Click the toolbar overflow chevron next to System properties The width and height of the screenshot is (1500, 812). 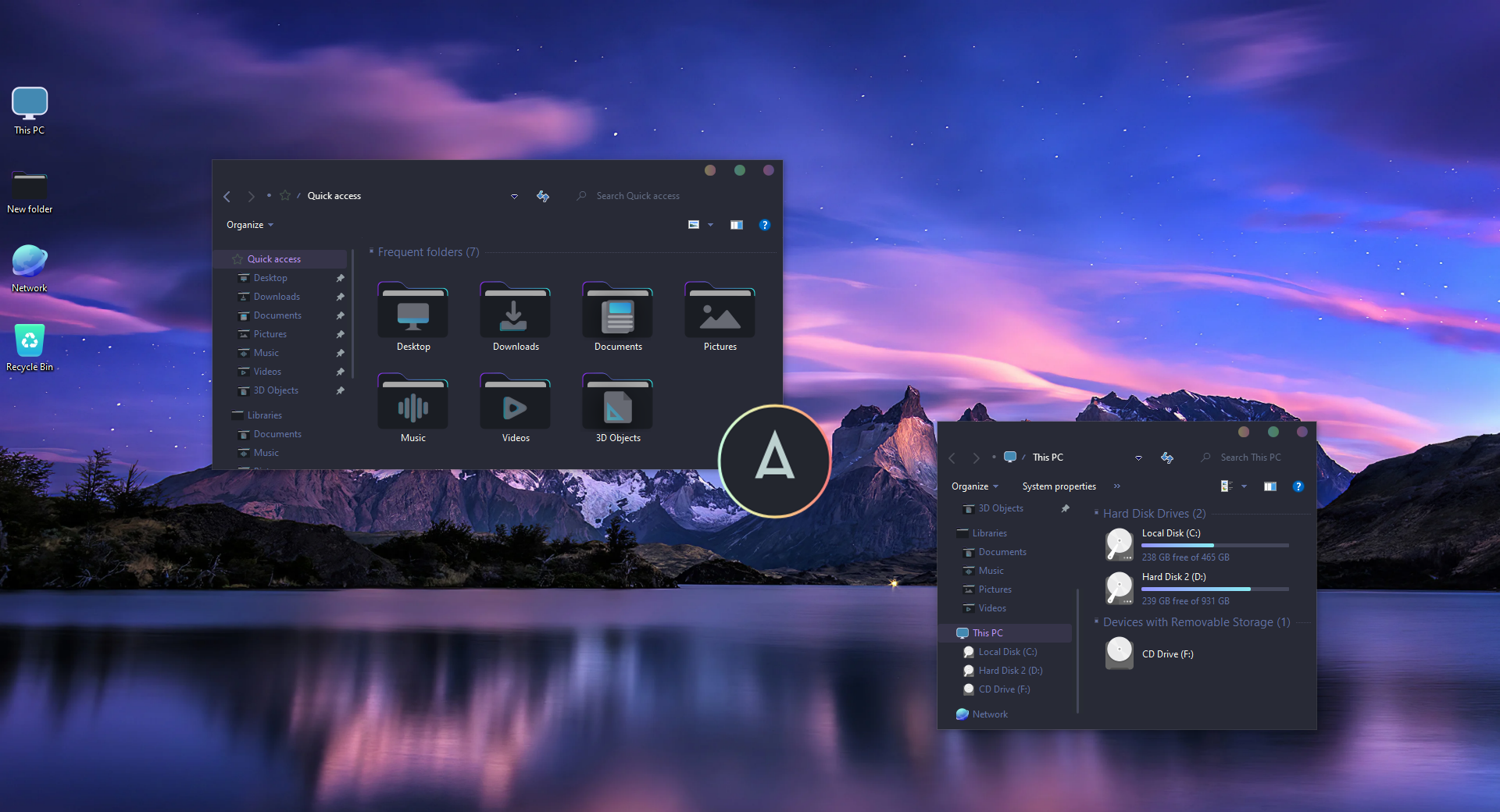(x=1117, y=486)
